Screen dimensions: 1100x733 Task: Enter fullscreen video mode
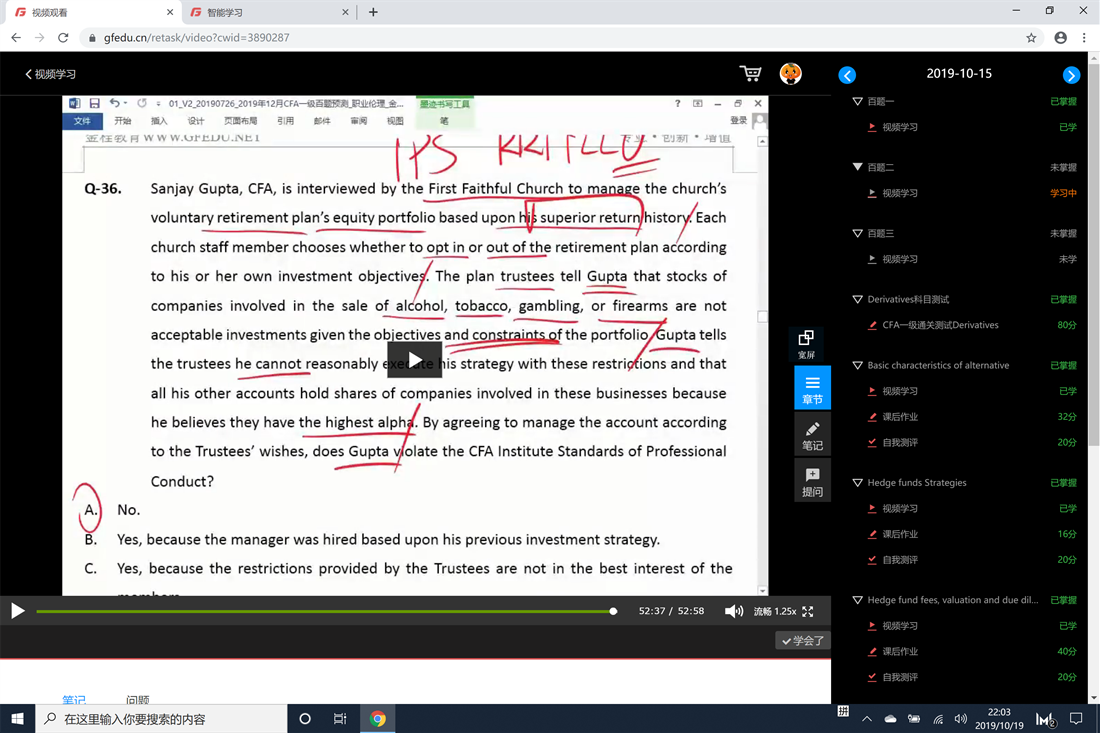click(807, 611)
